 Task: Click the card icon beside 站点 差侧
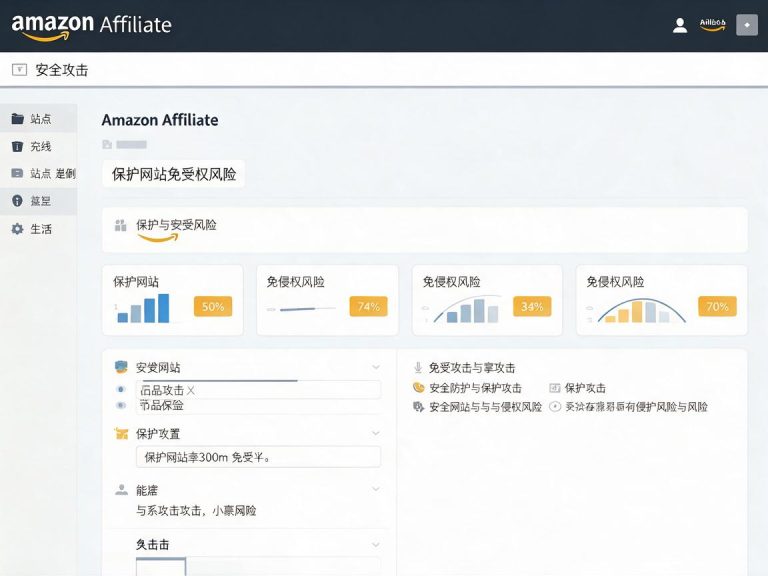(17, 173)
